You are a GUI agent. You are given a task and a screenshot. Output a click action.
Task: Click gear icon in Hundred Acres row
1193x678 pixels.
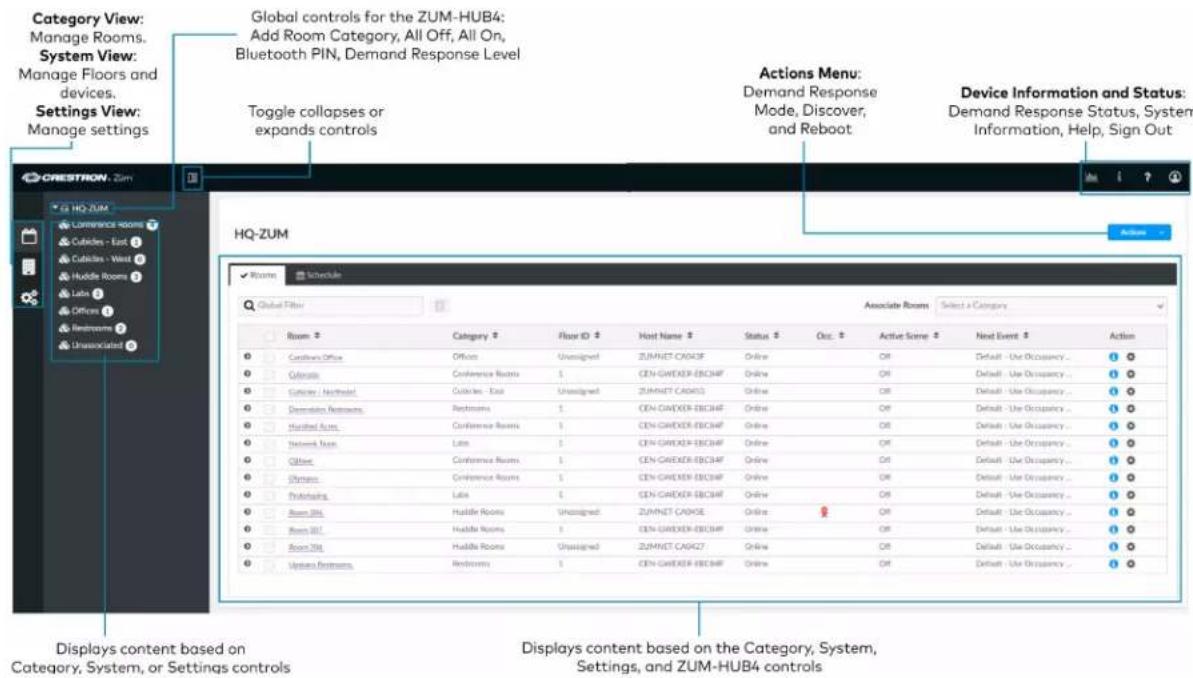(x=1131, y=426)
